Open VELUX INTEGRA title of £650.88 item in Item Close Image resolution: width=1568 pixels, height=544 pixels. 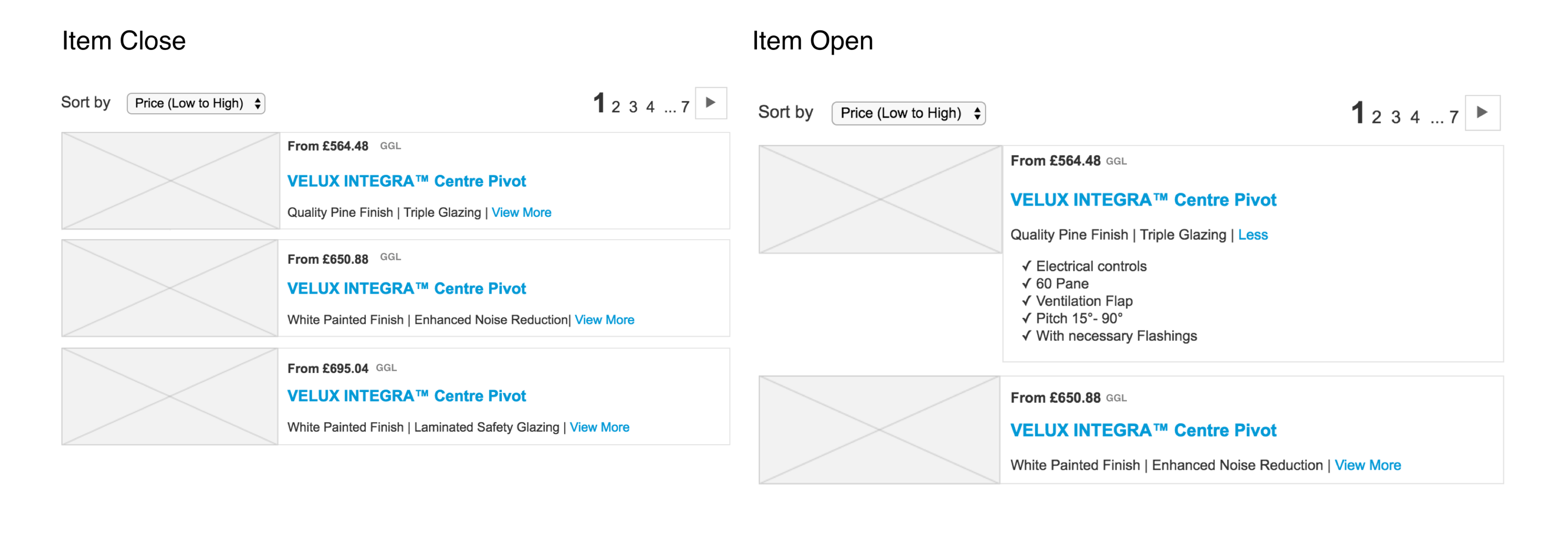click(406, 289)
